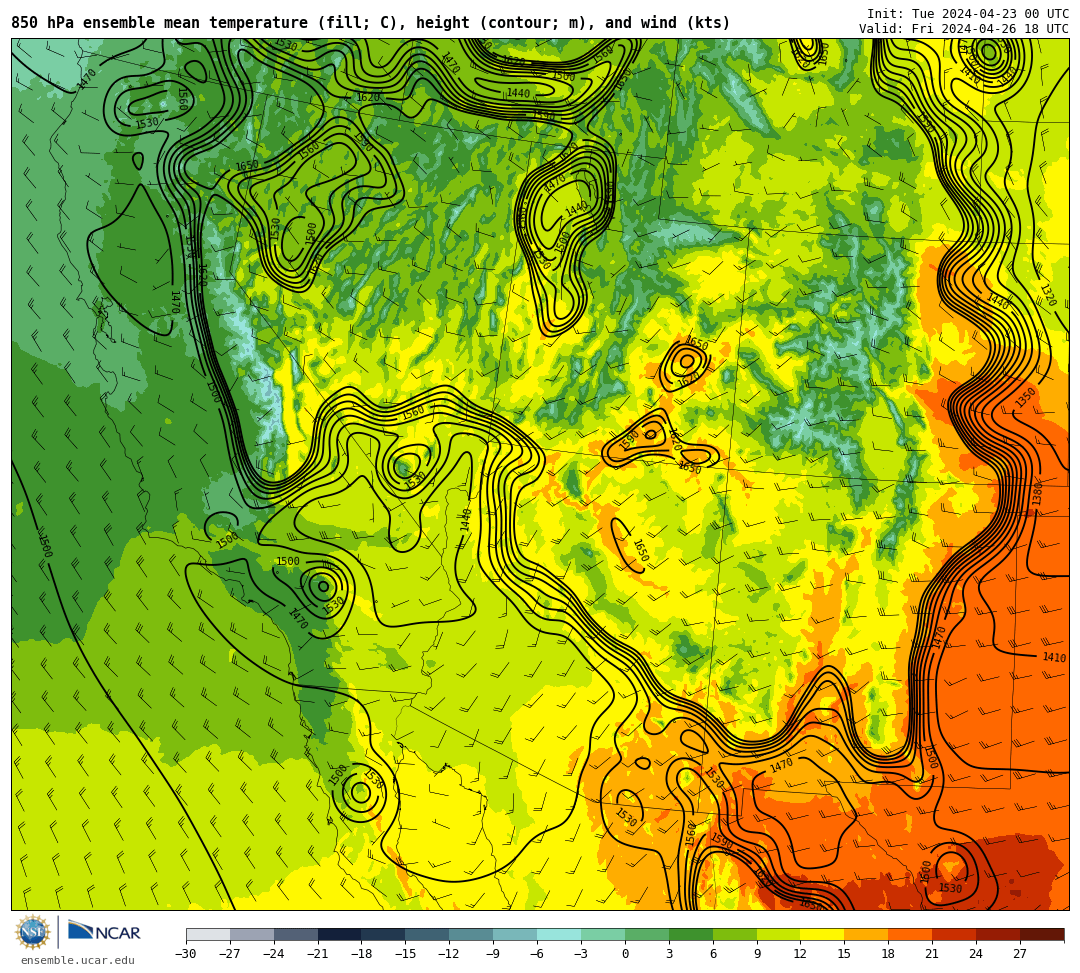Viewport: 1080px width, 973px height.
Task: Click the yellow swatch between 12 and 15
Action: (822, 934)
